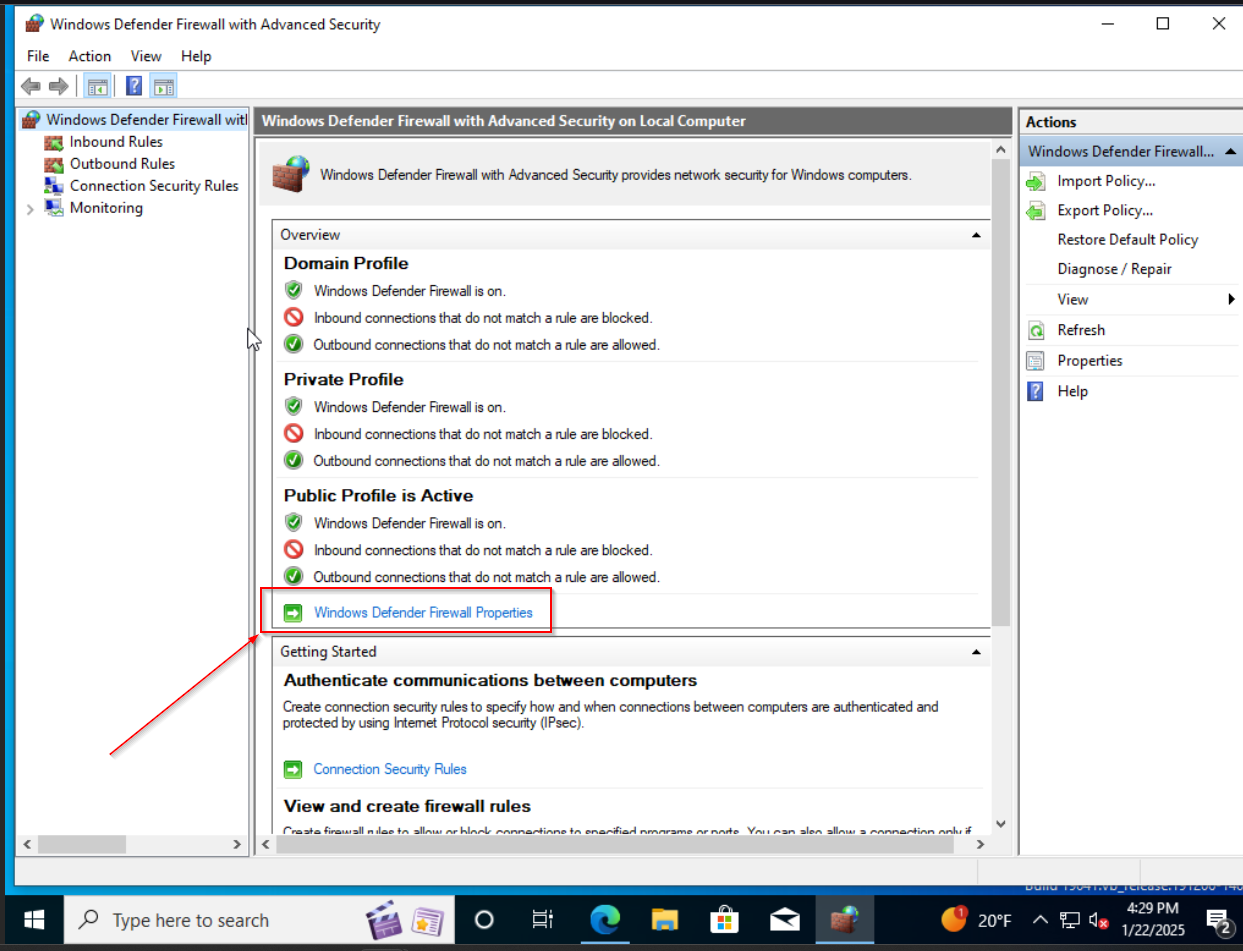Click Export Policy action
This screenshot has height=951, width=1243.
(1105, 210)
